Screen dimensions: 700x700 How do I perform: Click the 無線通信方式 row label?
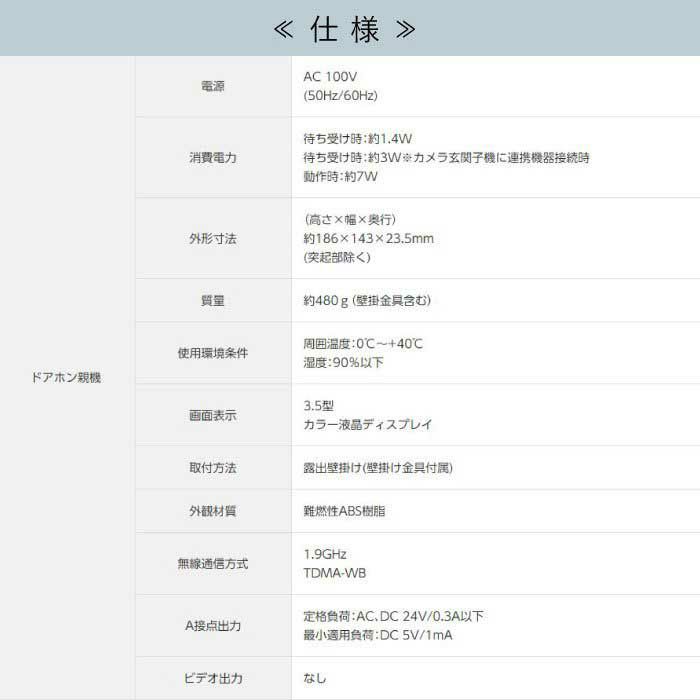click(x=213, y=564)
